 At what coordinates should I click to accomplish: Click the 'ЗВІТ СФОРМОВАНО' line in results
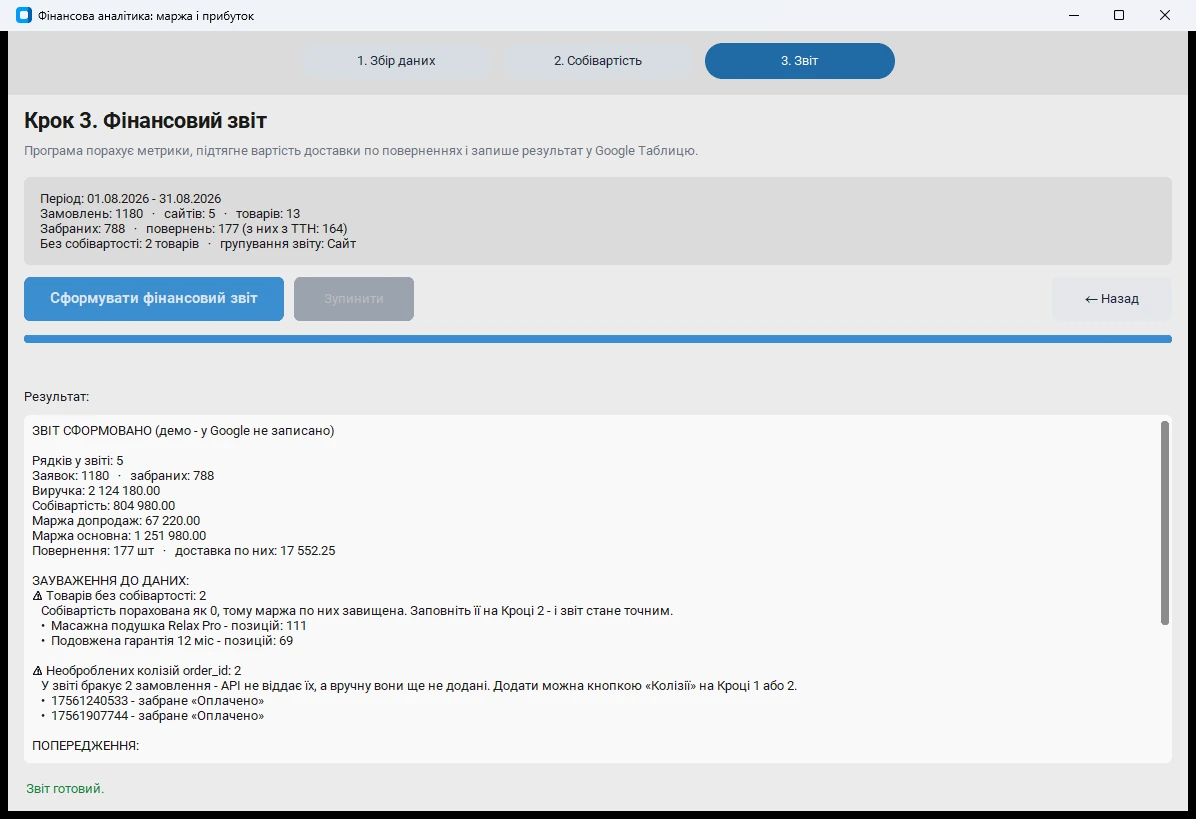(x=183, y=431)
